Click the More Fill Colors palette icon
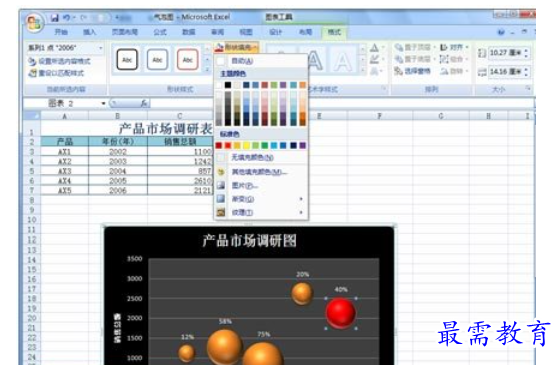 coord(221,172)
